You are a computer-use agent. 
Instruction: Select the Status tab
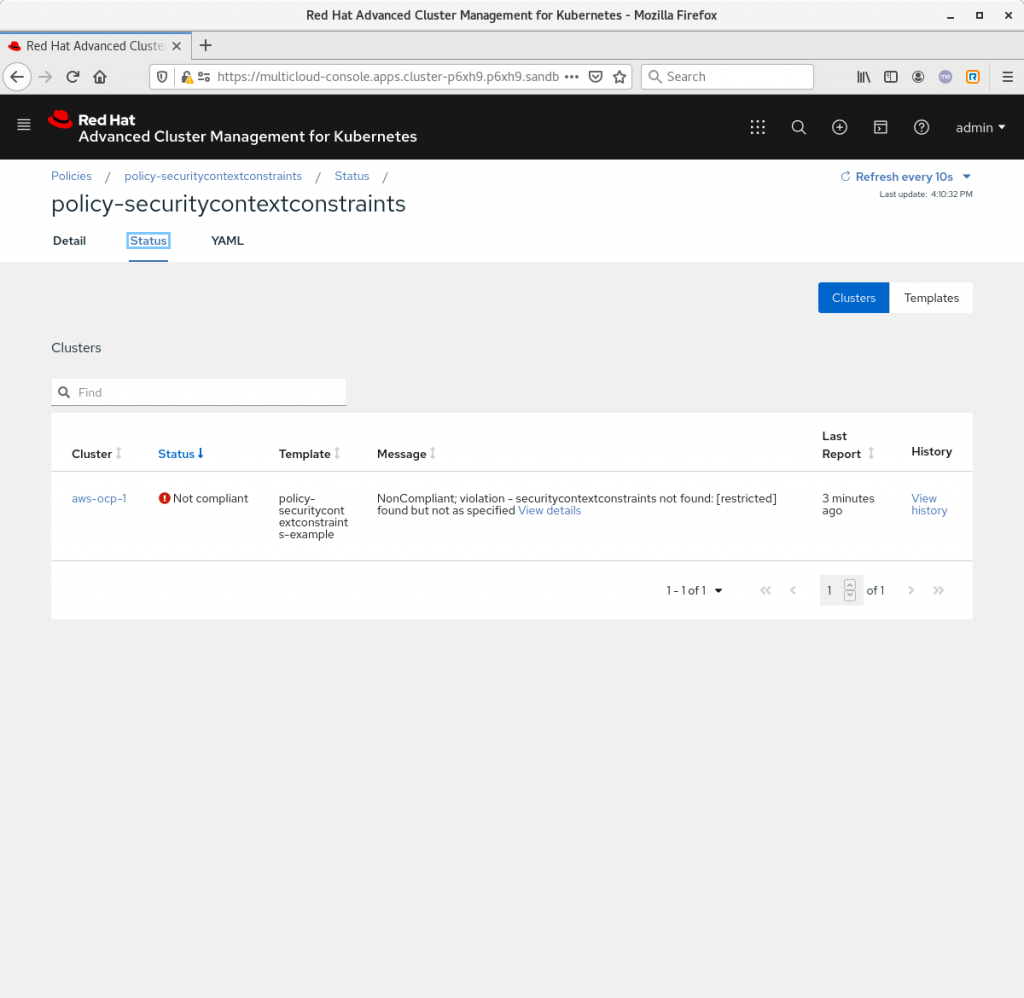point(148,241)
